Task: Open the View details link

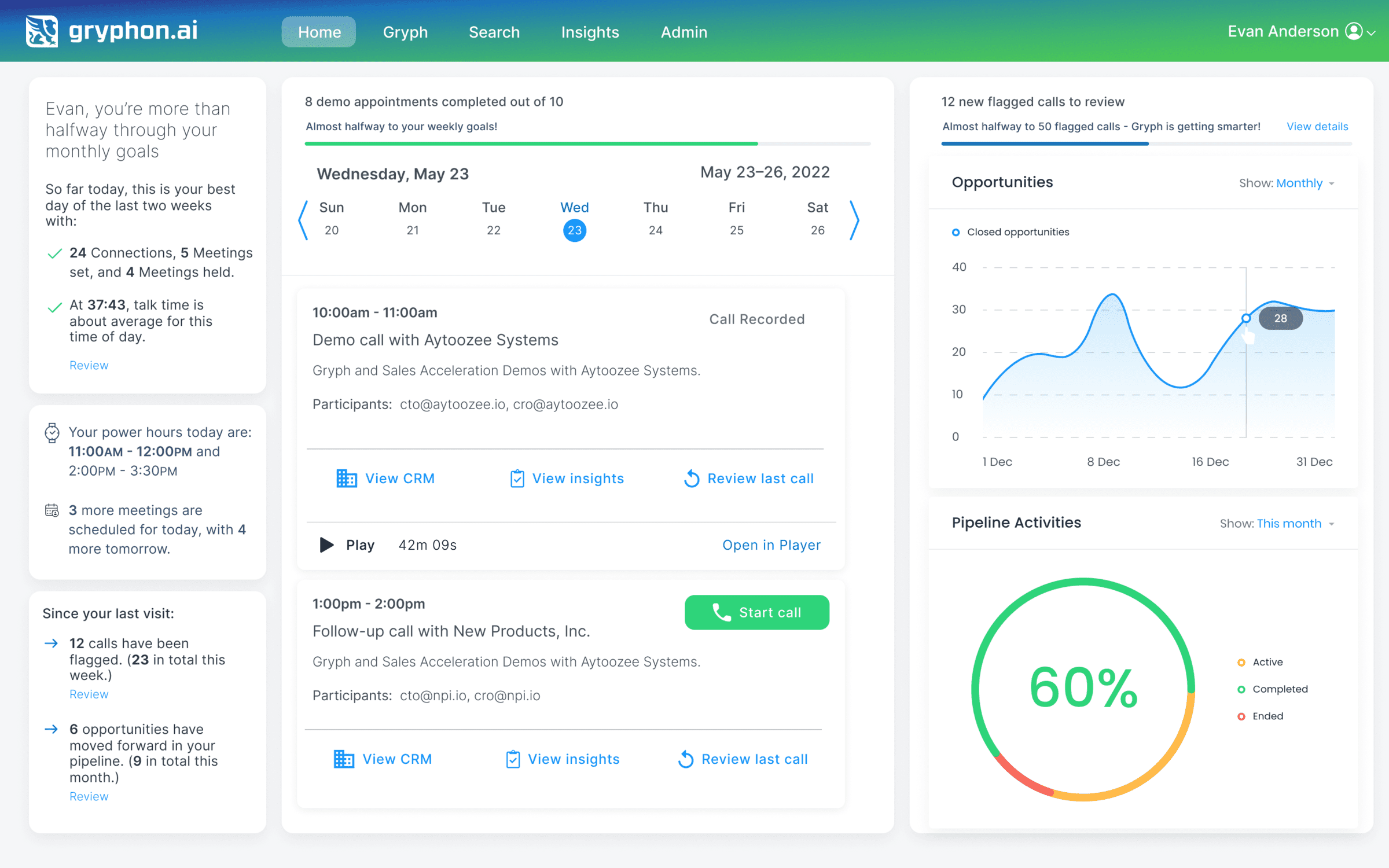Action: pyautogui.click(x=1317, y=127)
